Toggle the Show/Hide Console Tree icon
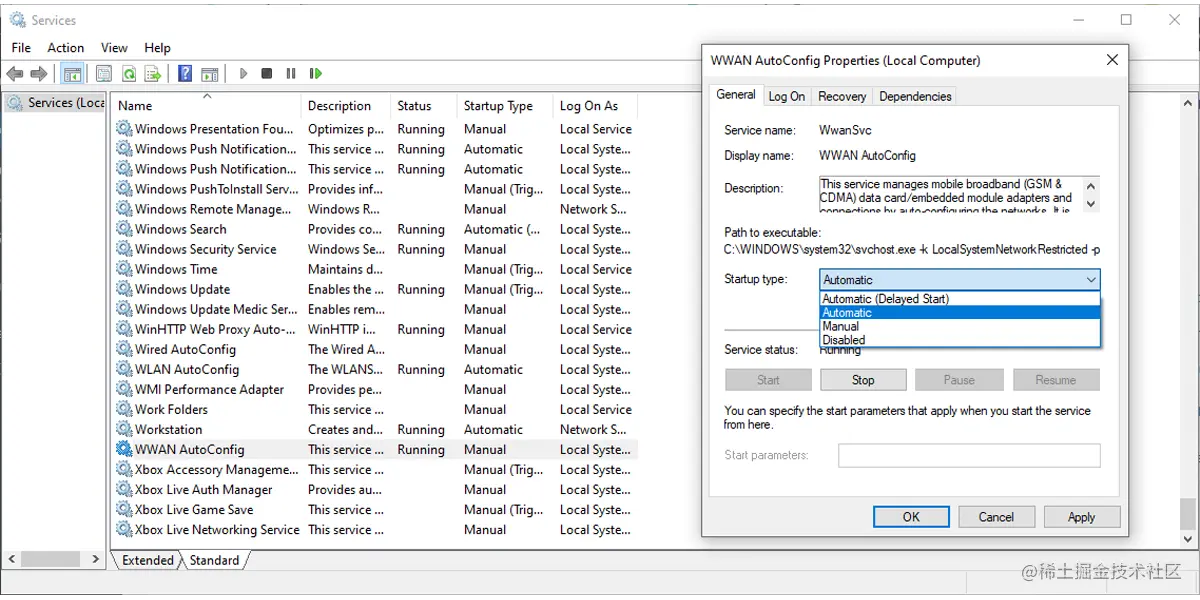Screen dimensions: 1200x600 tap(72, 73)
